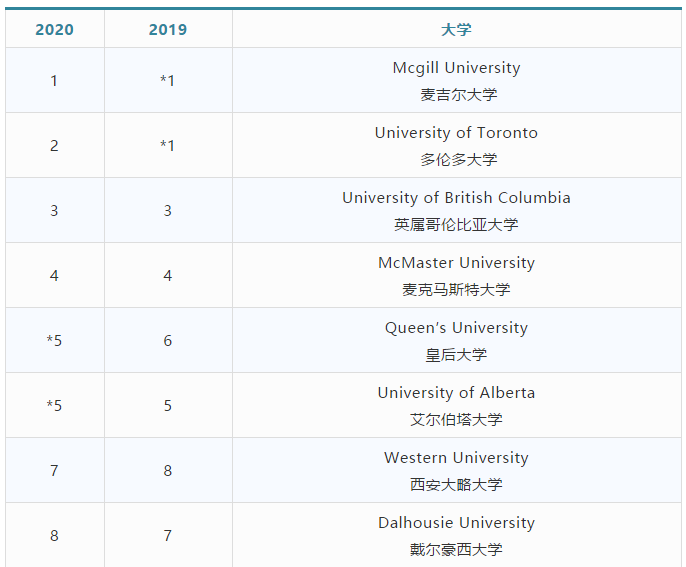The image size is (686, 567).
Task: Click the 戴尔豪西大学 Chinese name
Action: 456,550
